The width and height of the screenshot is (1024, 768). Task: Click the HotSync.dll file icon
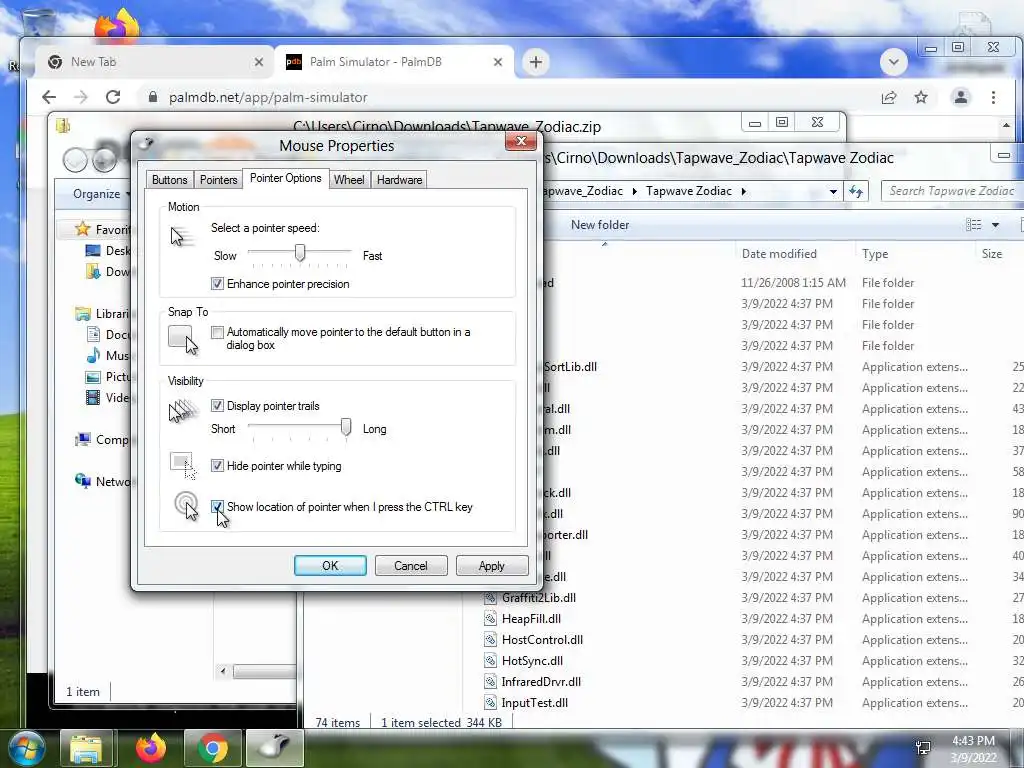click(x=490, y=661)
